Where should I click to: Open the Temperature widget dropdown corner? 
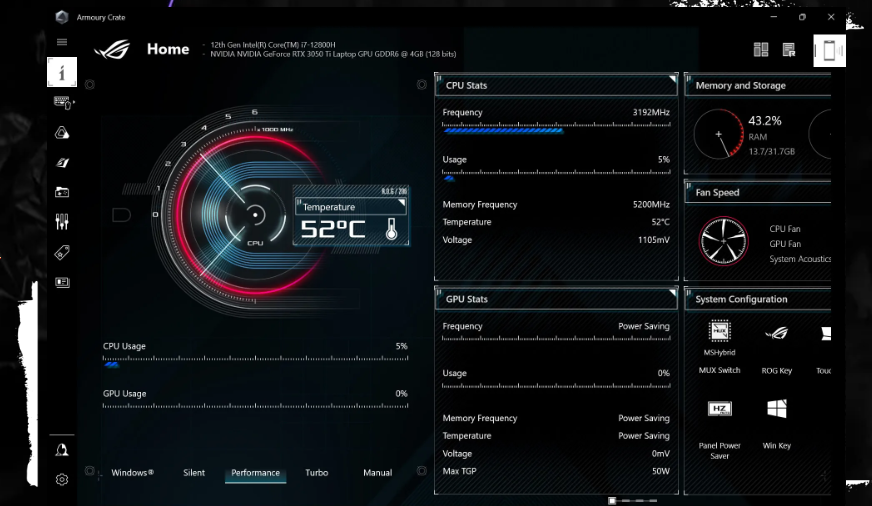402,204
